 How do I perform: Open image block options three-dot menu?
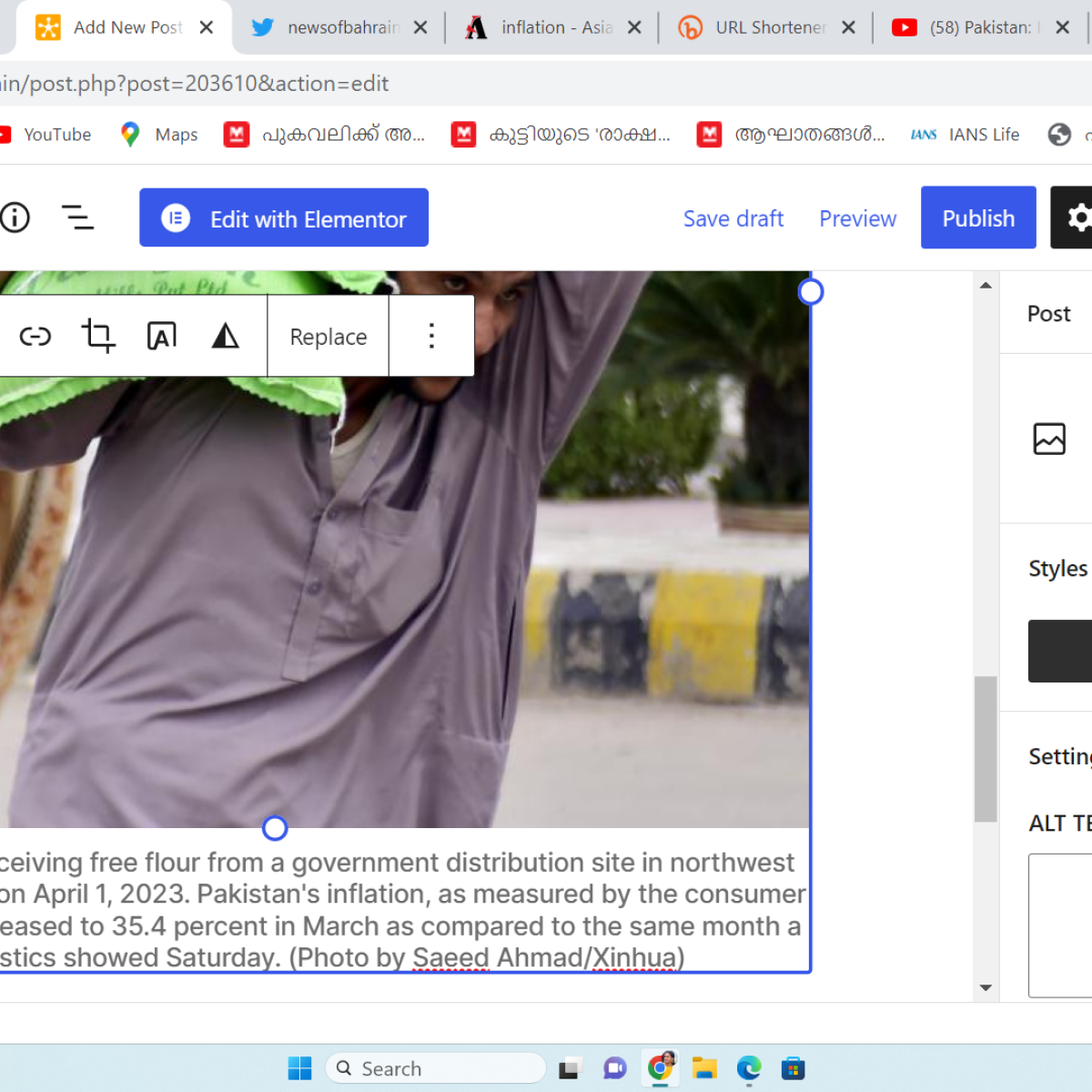pyautogui.click(x=431, y=336)
